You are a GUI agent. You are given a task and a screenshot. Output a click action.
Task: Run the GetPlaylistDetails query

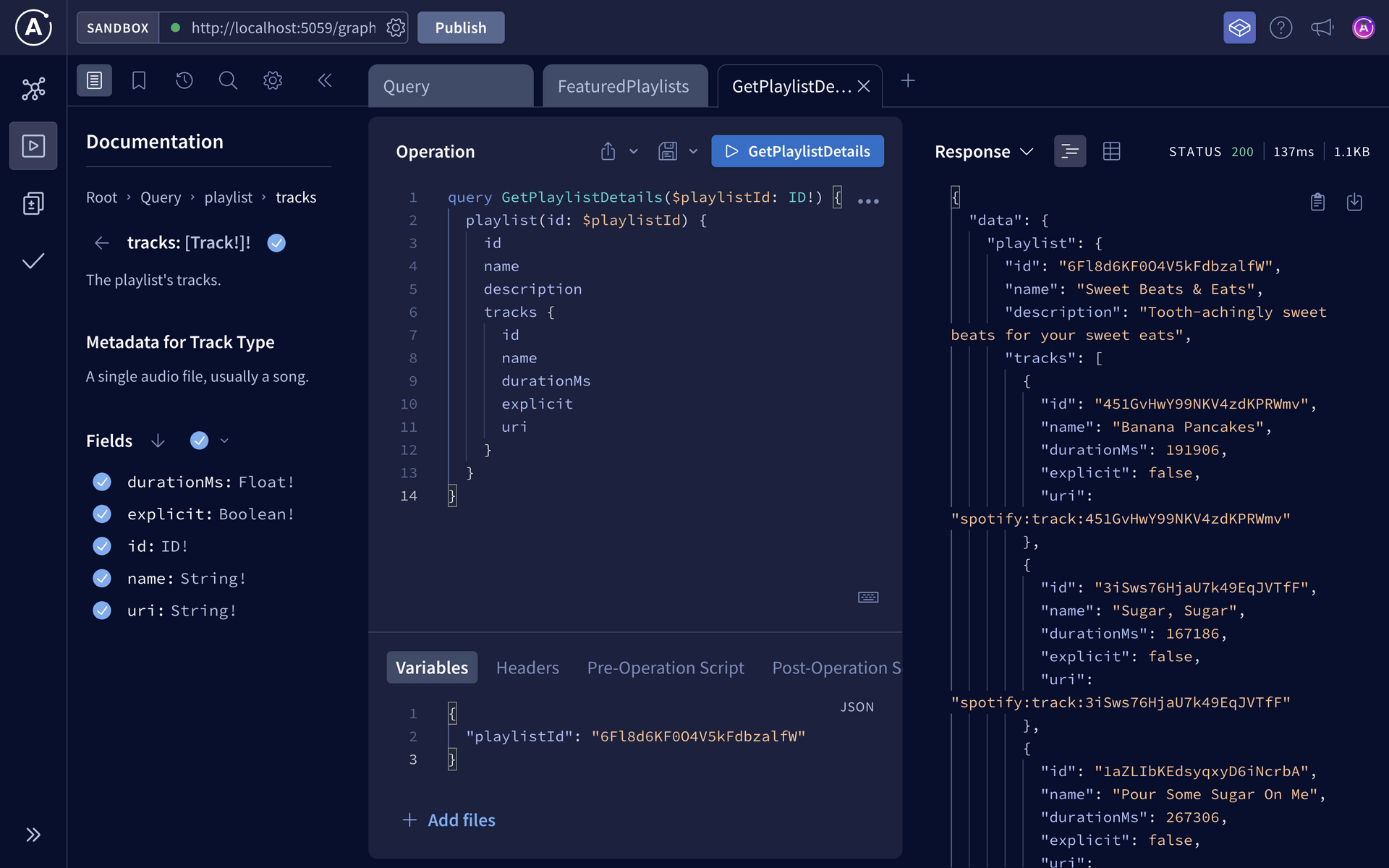(797, 151)
